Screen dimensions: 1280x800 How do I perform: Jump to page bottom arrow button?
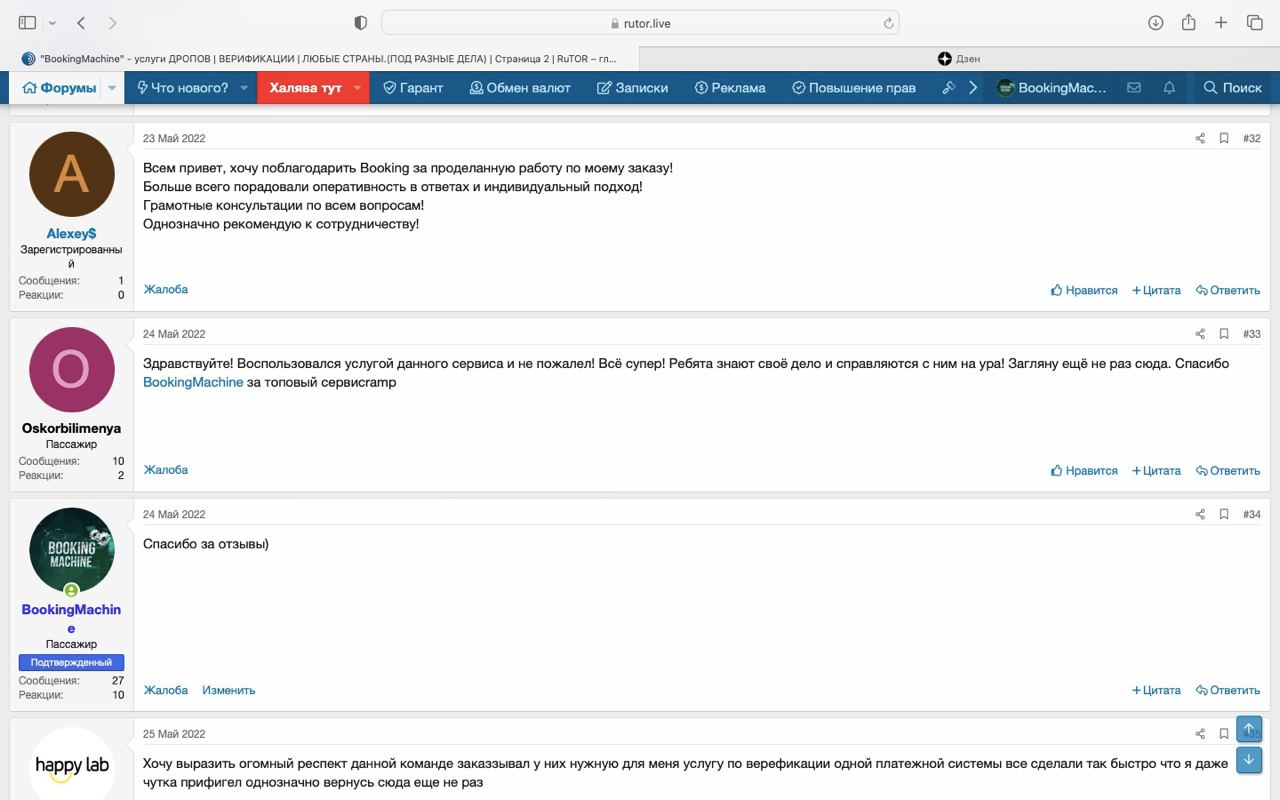(x=1249, y=760)
